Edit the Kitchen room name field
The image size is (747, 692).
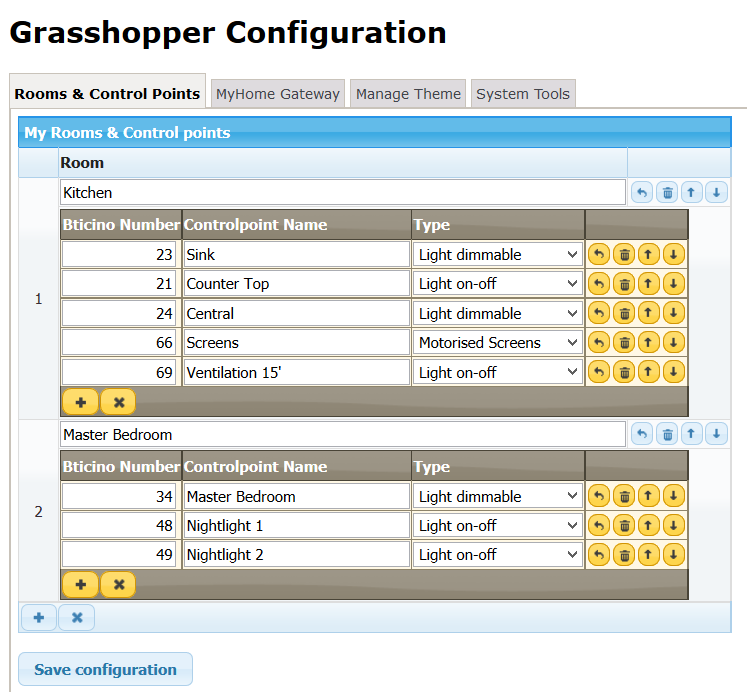click(343, 192)
